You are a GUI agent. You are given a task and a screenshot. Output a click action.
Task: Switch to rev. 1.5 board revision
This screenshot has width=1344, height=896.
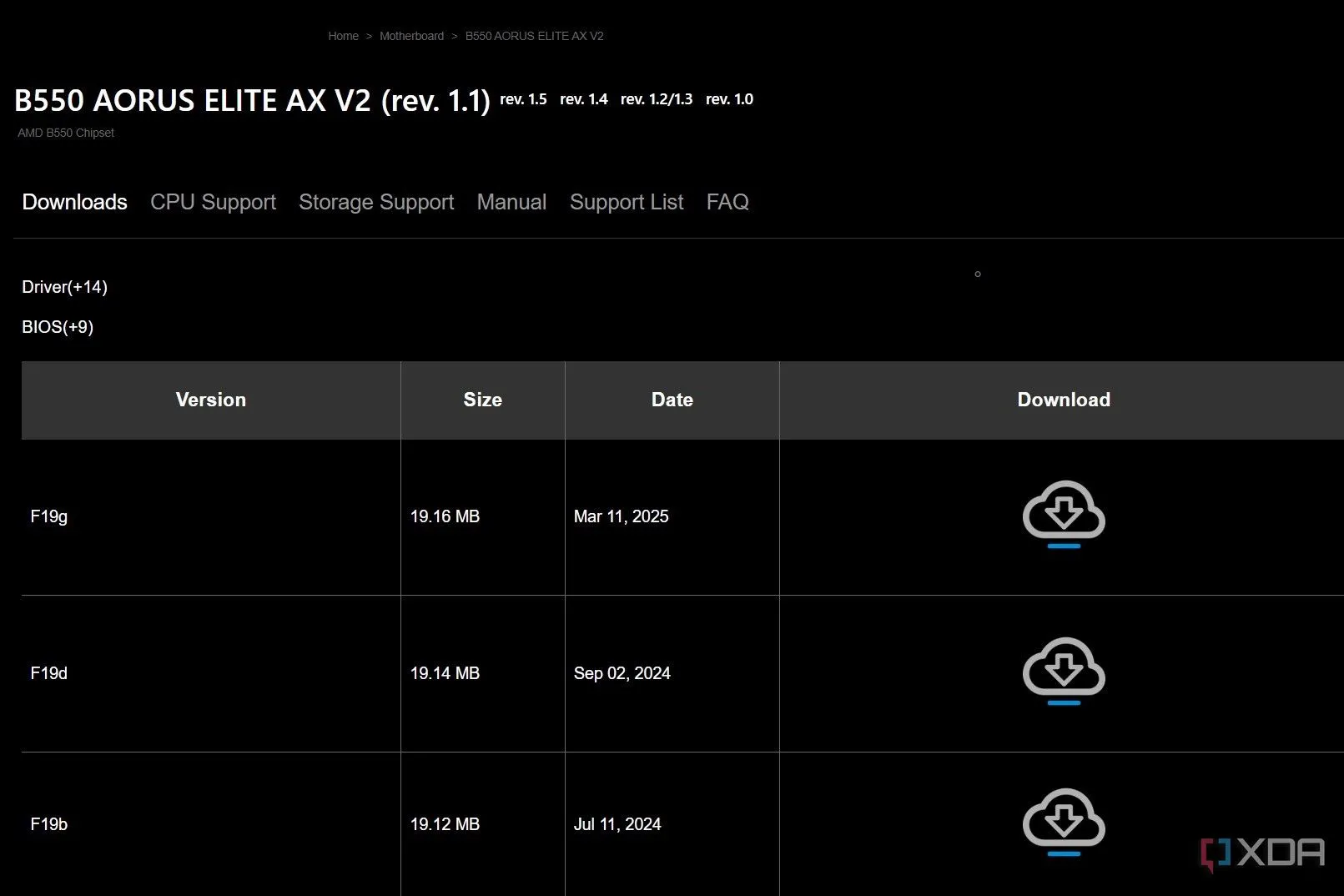pos(523,99)
